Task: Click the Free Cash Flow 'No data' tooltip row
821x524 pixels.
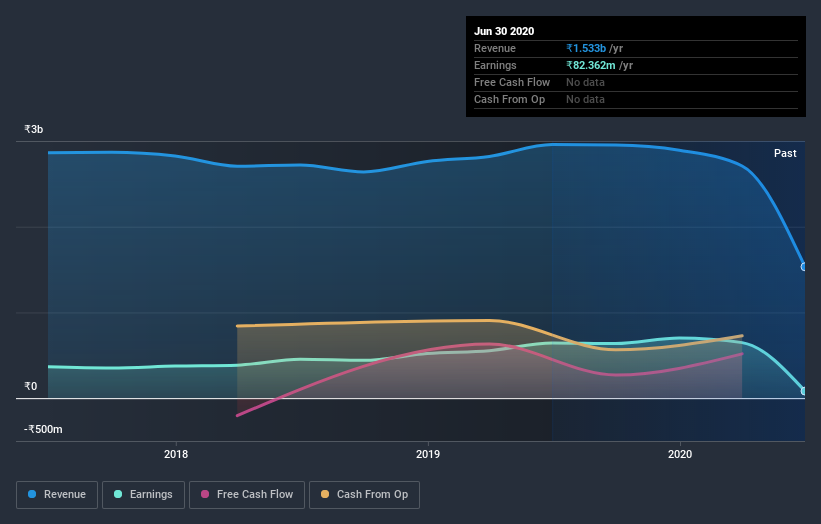Action: pyautogui.click(x=636, y=83)
